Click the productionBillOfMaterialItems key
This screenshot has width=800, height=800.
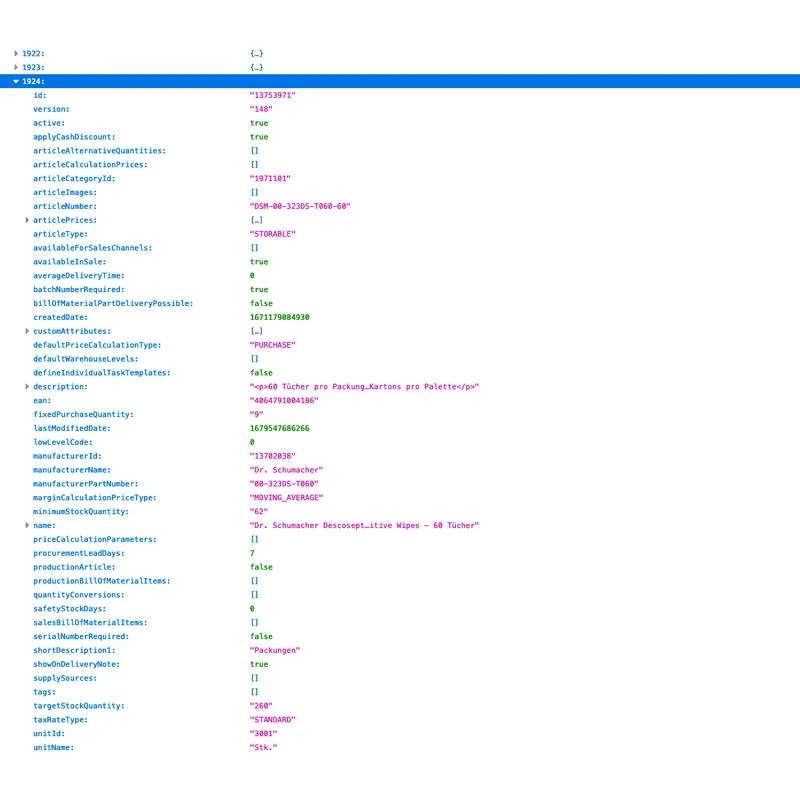(102, 581)
